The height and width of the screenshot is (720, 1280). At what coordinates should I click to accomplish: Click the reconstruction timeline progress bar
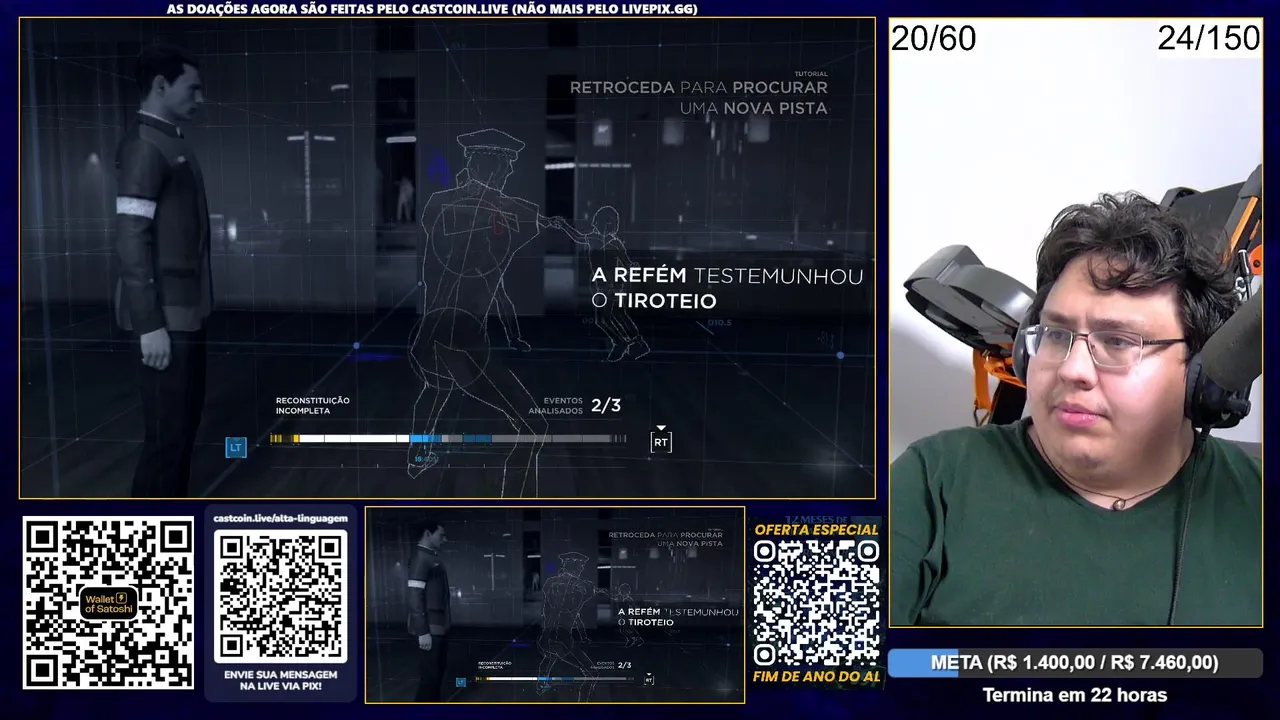click(x=448, y=438)
